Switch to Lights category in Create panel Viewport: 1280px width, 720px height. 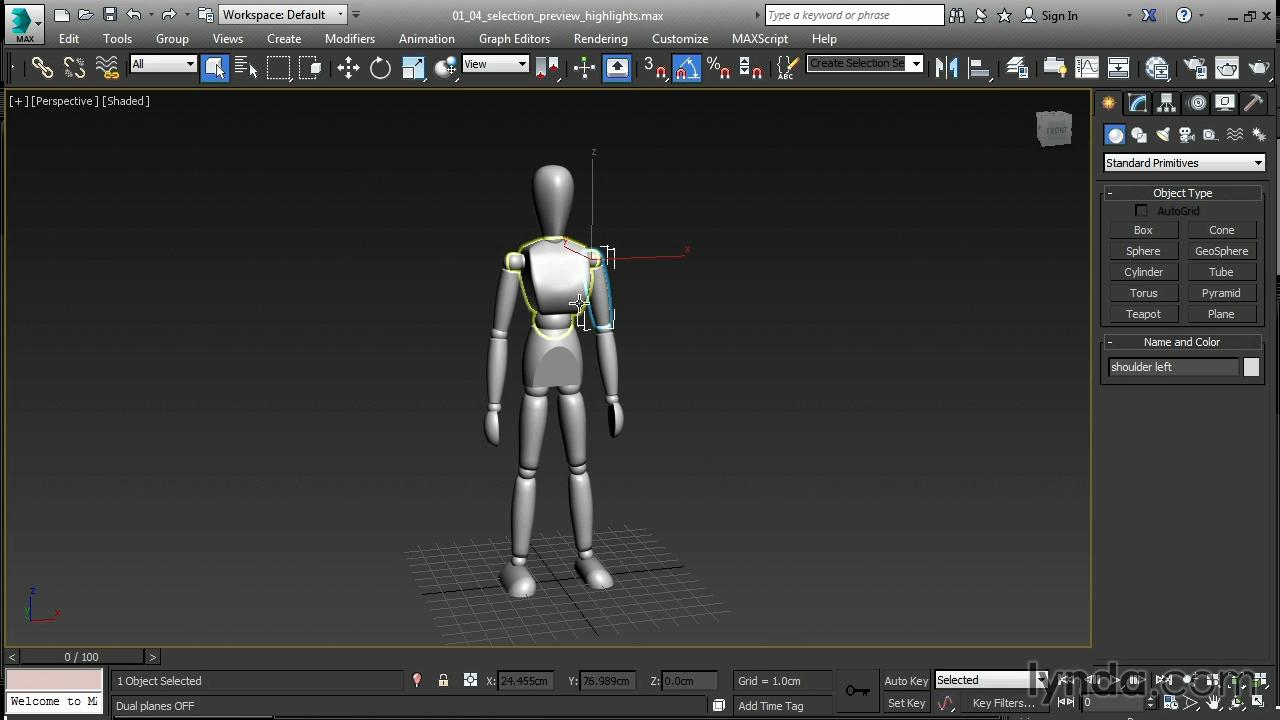coord(1162,135)
